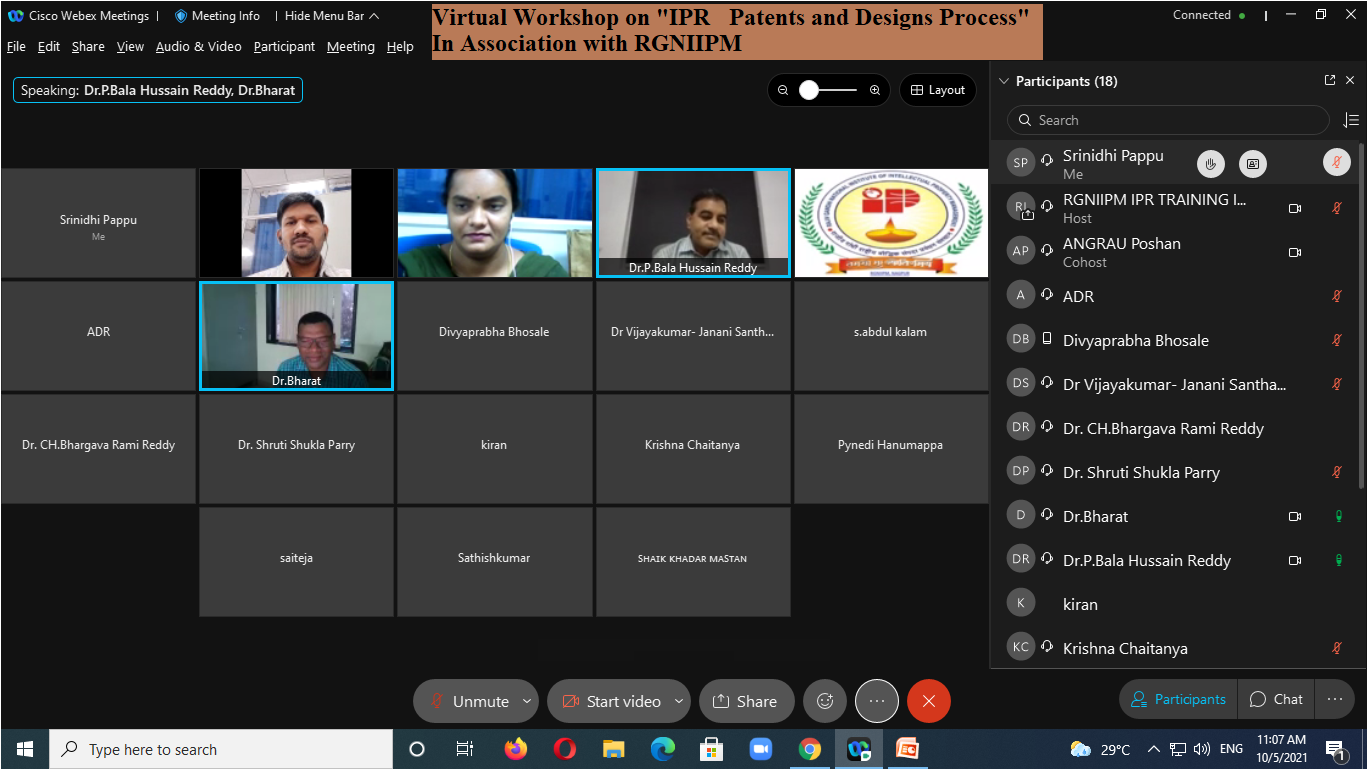The height and width of the screenshot is (770, 1368).
Task: Open Zoom app from the taskbar
Action: coord(761,749)
